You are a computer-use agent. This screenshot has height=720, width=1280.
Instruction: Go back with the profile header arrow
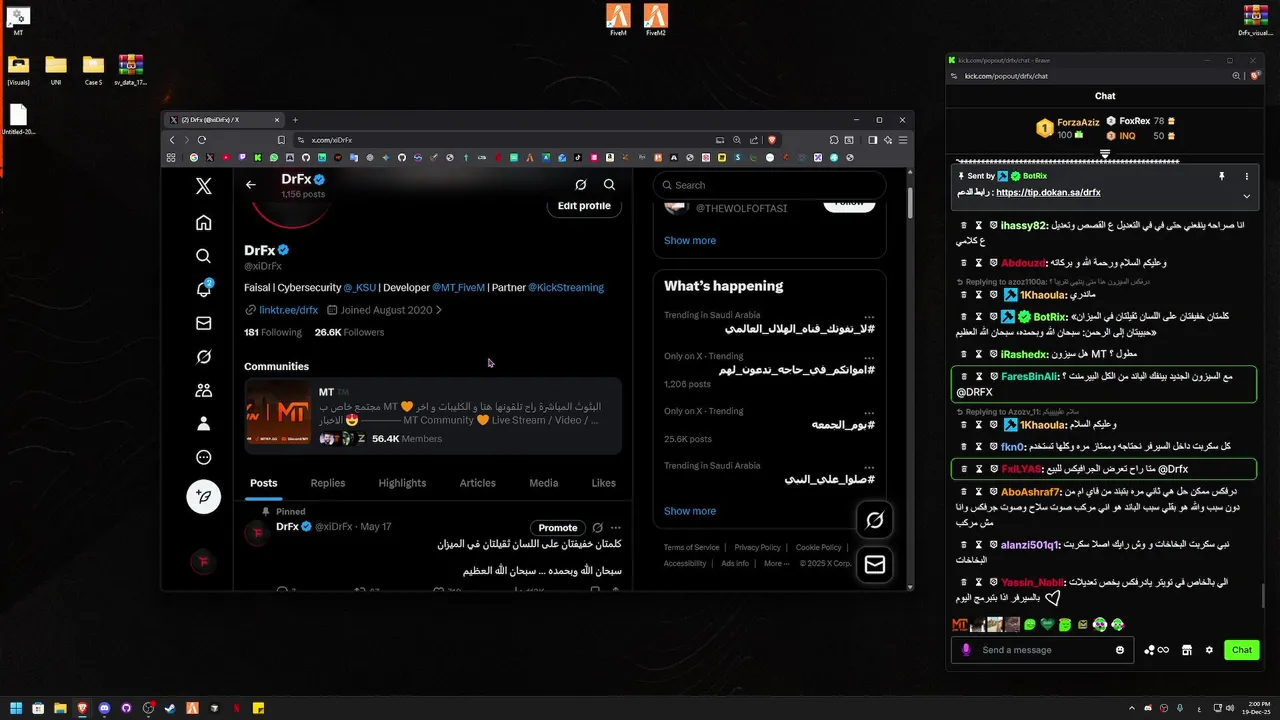click(x=251, y=184)
